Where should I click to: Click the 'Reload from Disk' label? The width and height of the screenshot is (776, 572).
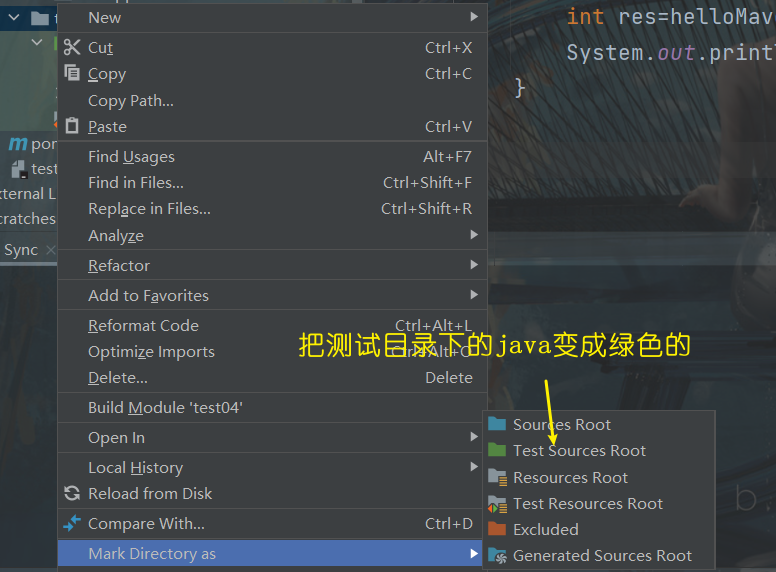150,493
